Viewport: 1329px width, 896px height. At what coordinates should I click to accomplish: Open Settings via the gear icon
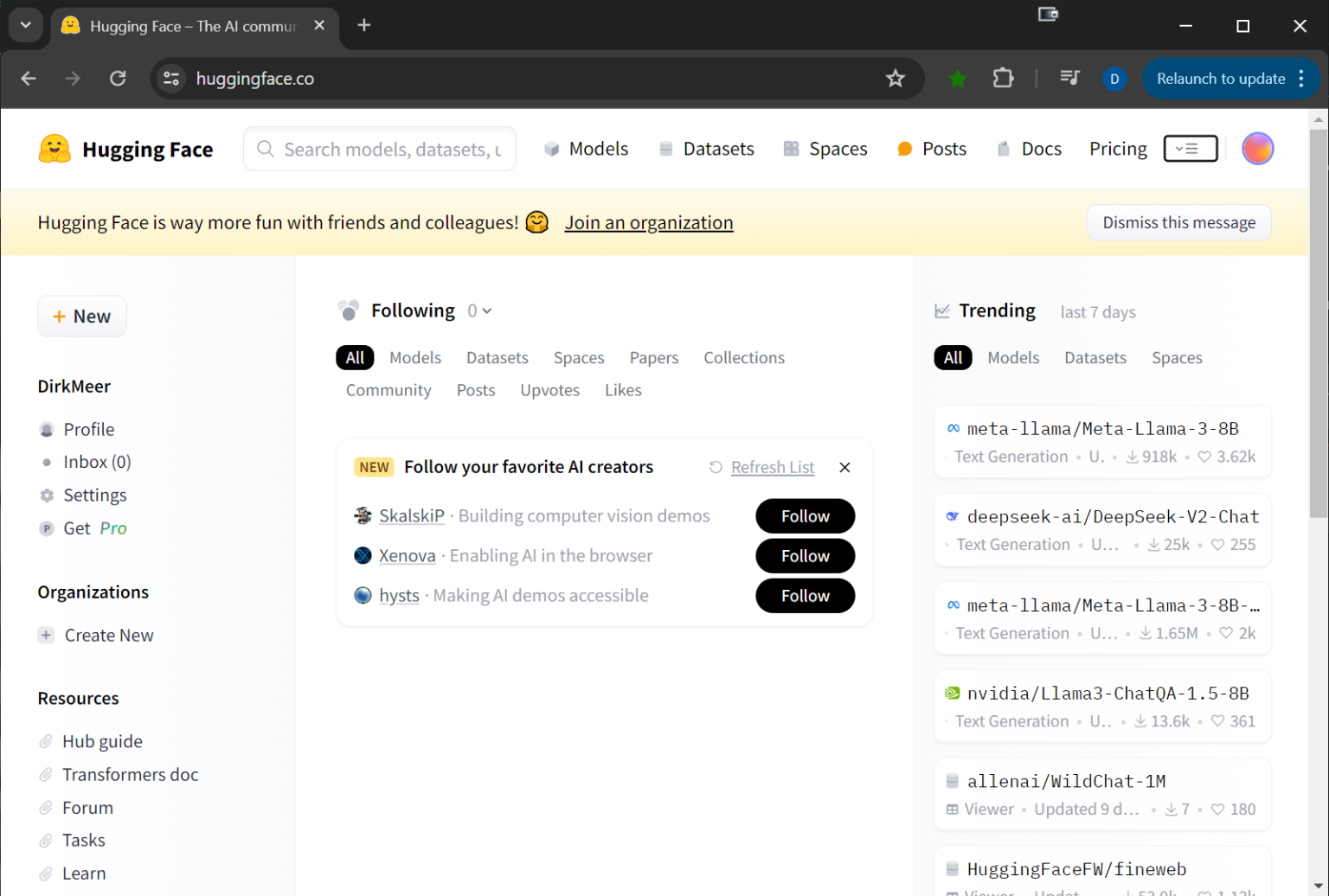45,495
